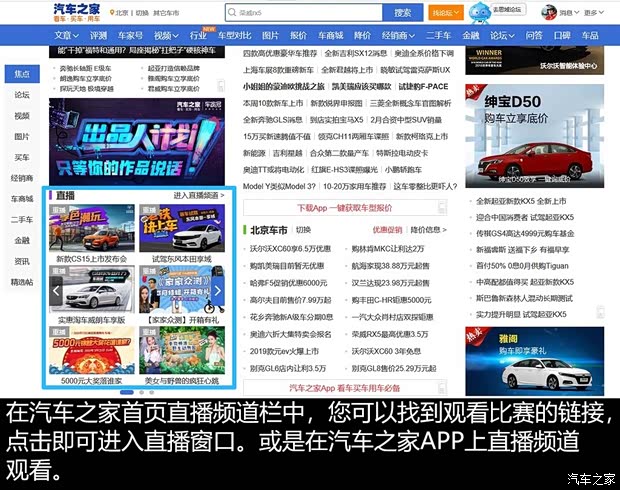Open 美女与野兽的疯狂心跳 live thumbnail
Screen dimensions: 620x490
(x=182, y=350)
